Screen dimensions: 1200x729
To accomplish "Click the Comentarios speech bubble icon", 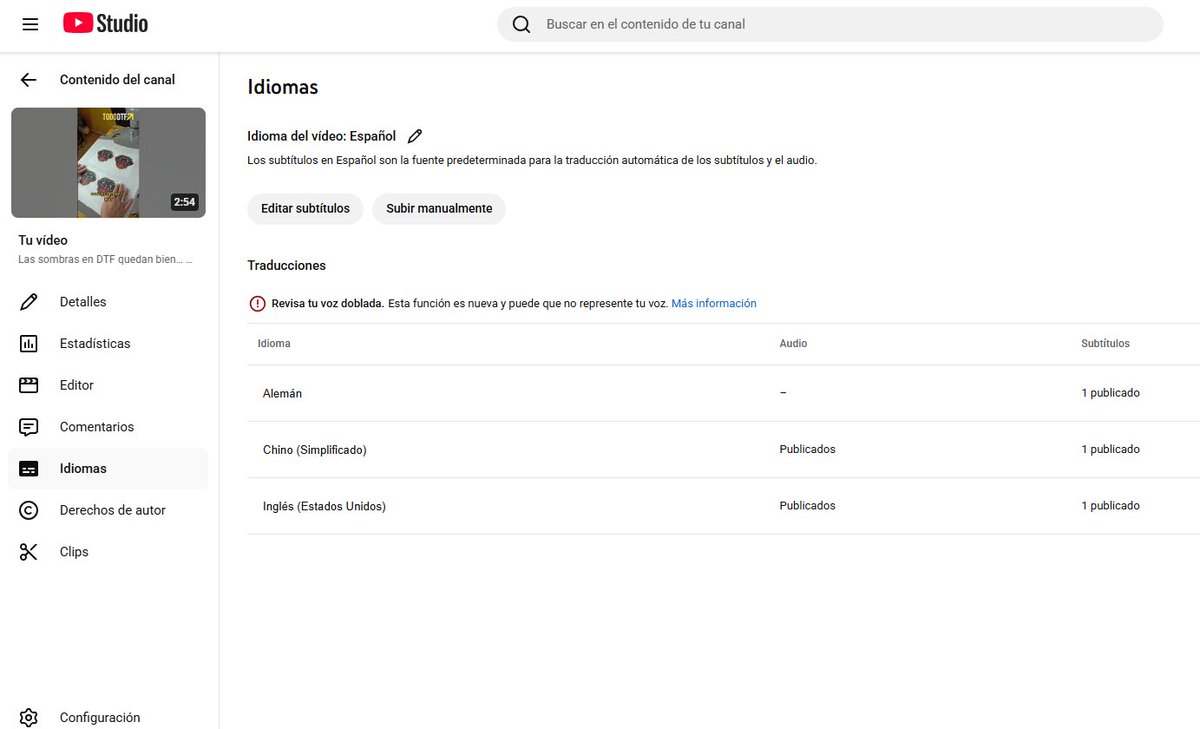I will click(29, 427).
